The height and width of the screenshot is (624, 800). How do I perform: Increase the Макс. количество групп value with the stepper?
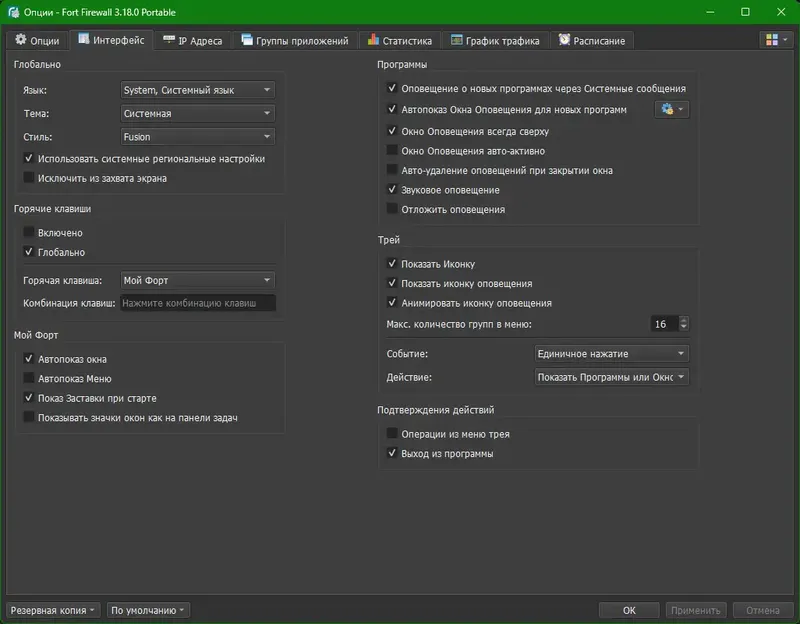(x=686, y=319)
